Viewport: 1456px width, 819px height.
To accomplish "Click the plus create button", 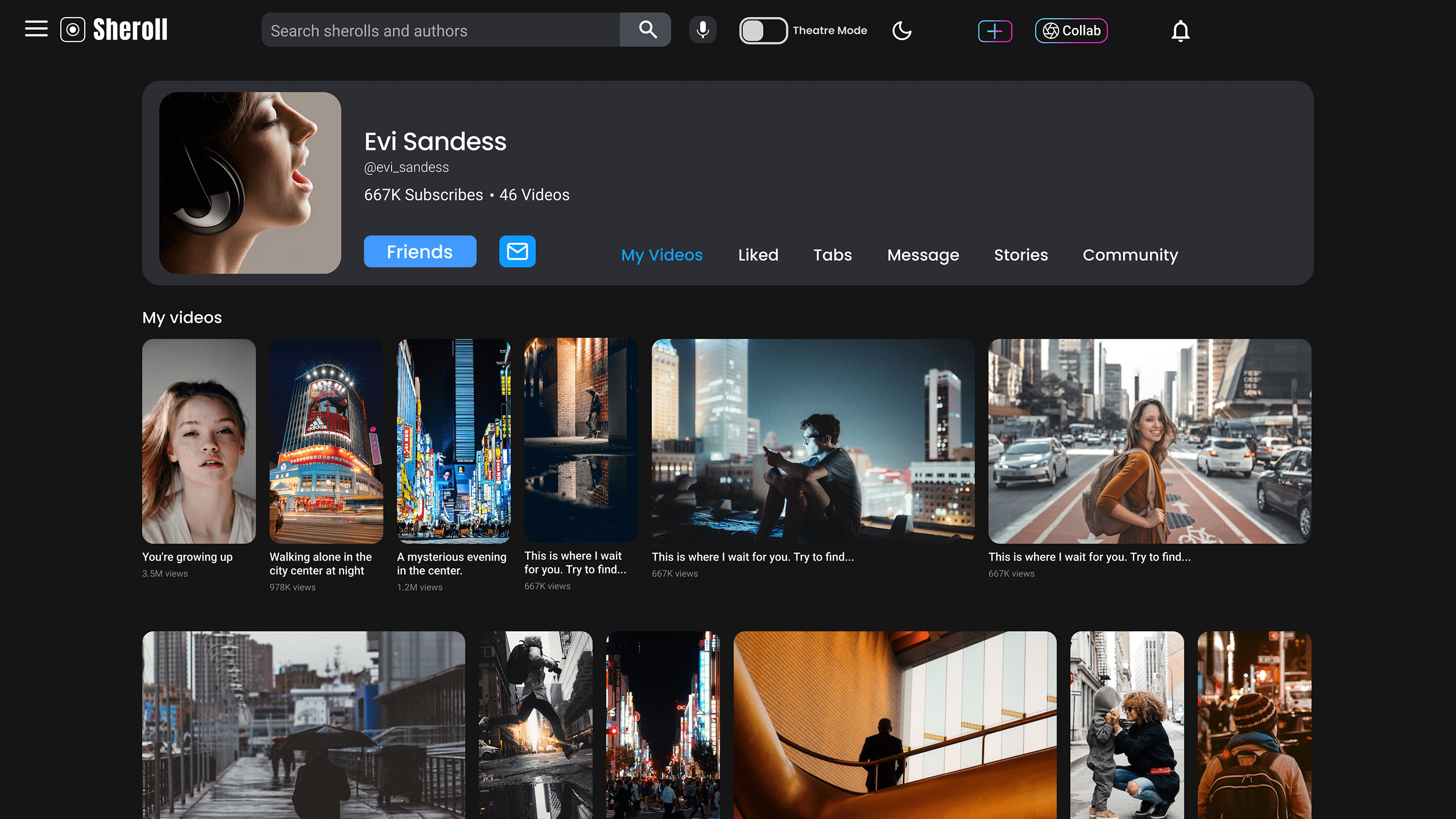I will (x=995, y=31).
